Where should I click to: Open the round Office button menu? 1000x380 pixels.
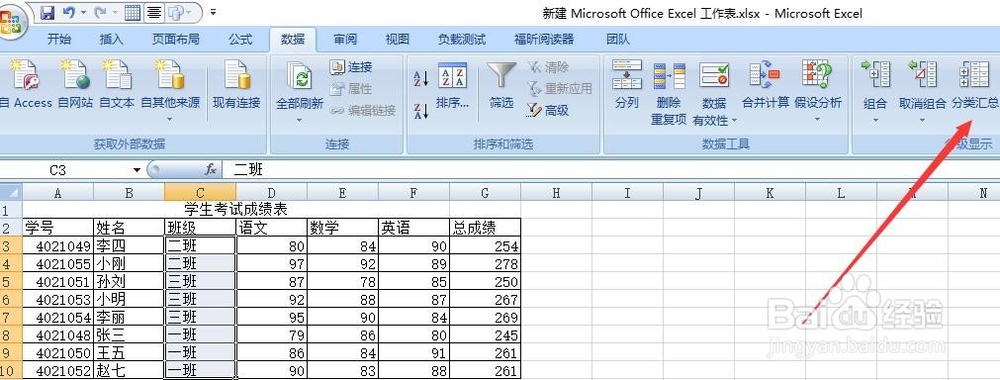pyautogui.click(x=11, y=24)
